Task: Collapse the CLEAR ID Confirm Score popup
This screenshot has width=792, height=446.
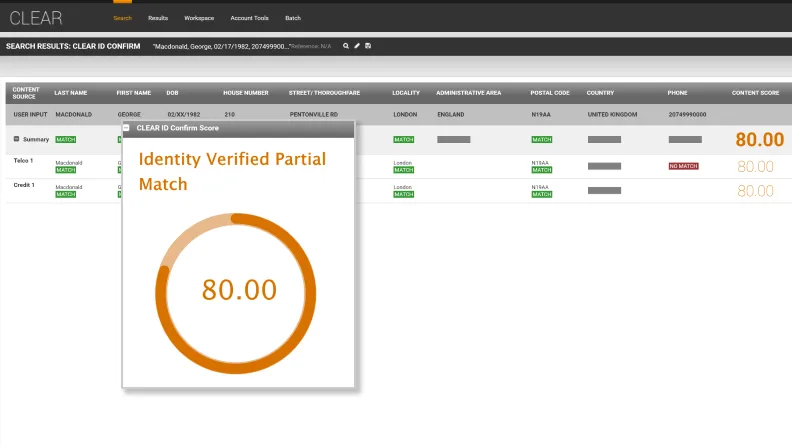Action: pos(127,128)
